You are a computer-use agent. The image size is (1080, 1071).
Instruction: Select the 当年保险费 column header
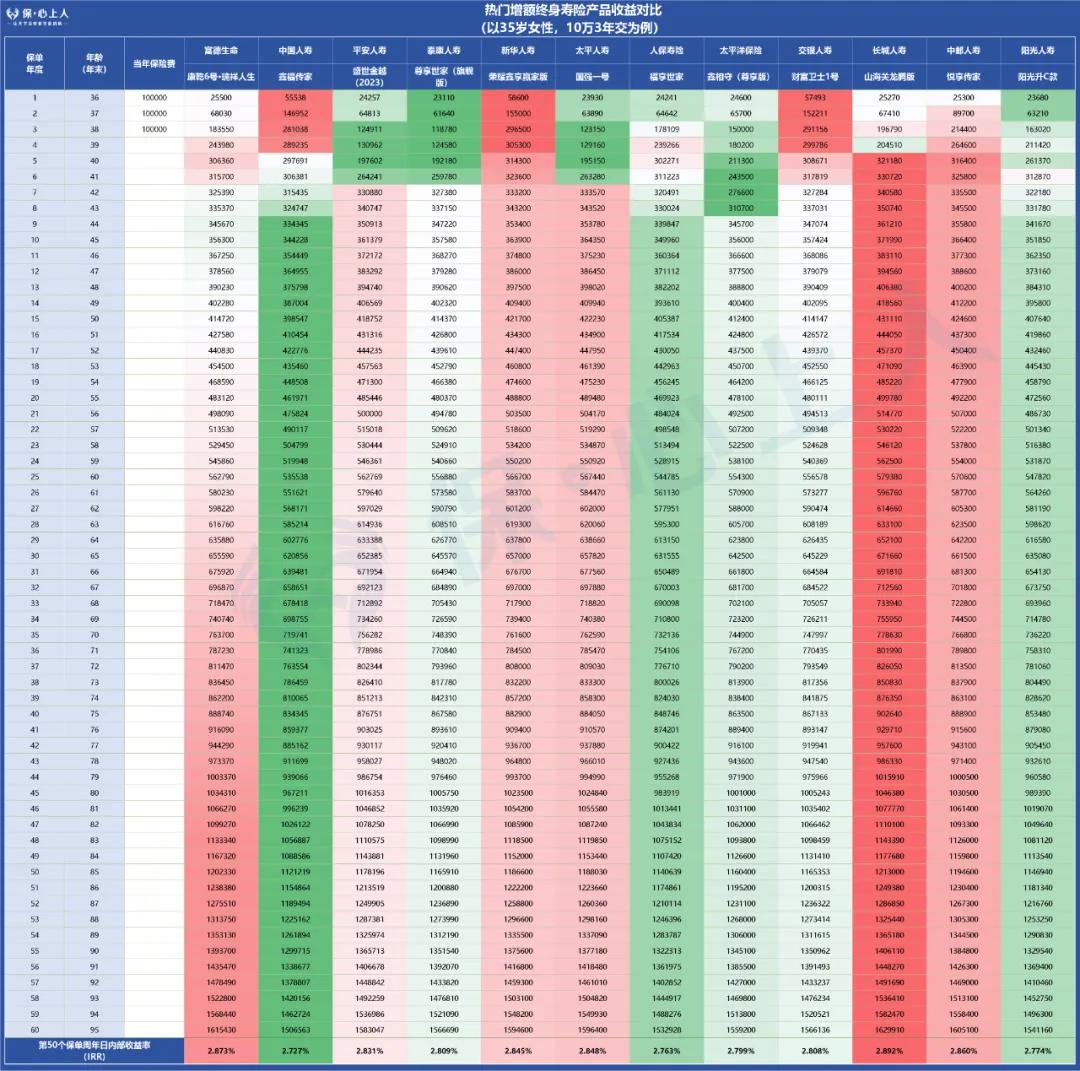(x=155, y=63)
